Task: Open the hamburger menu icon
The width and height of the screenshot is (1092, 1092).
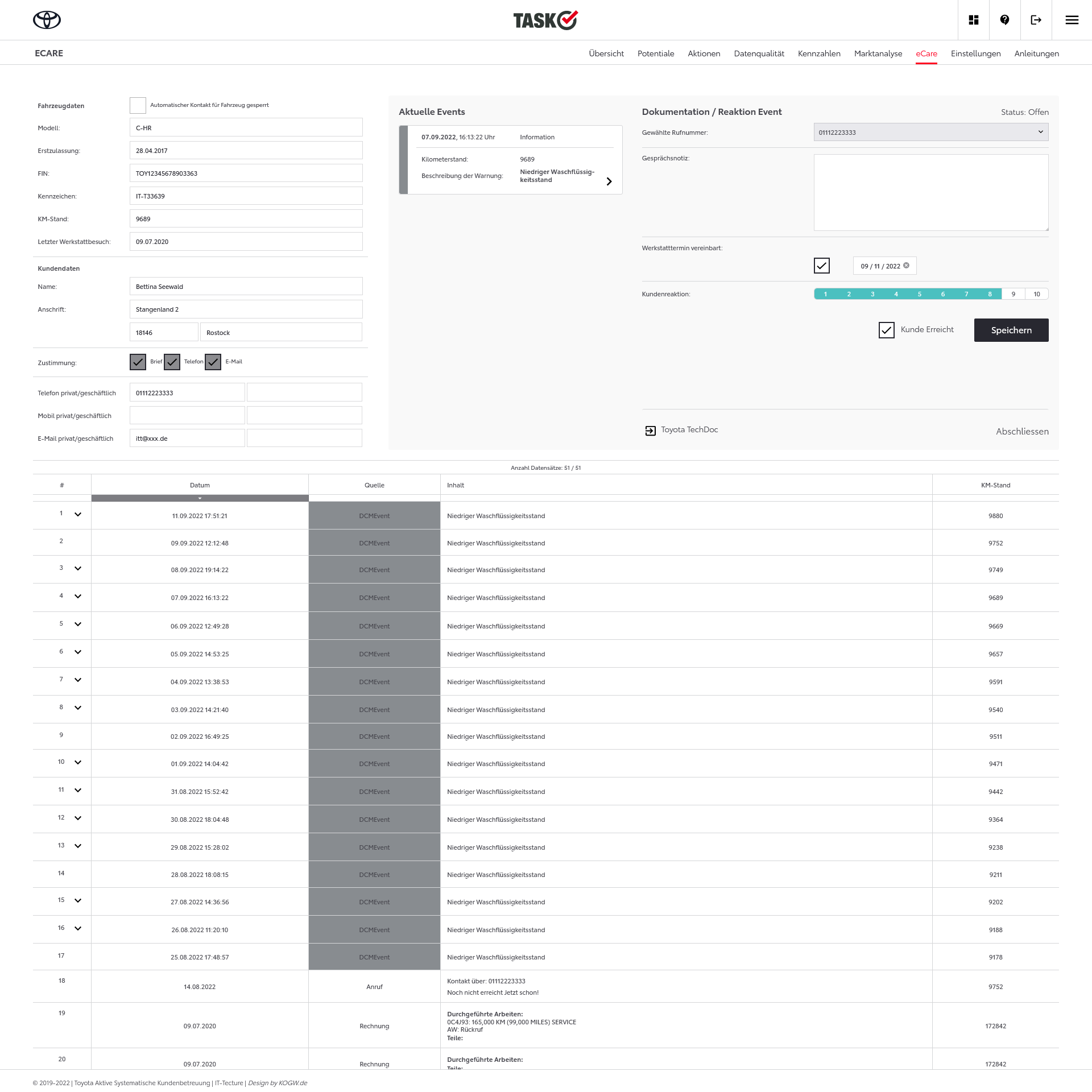Action: (1072, 20)
